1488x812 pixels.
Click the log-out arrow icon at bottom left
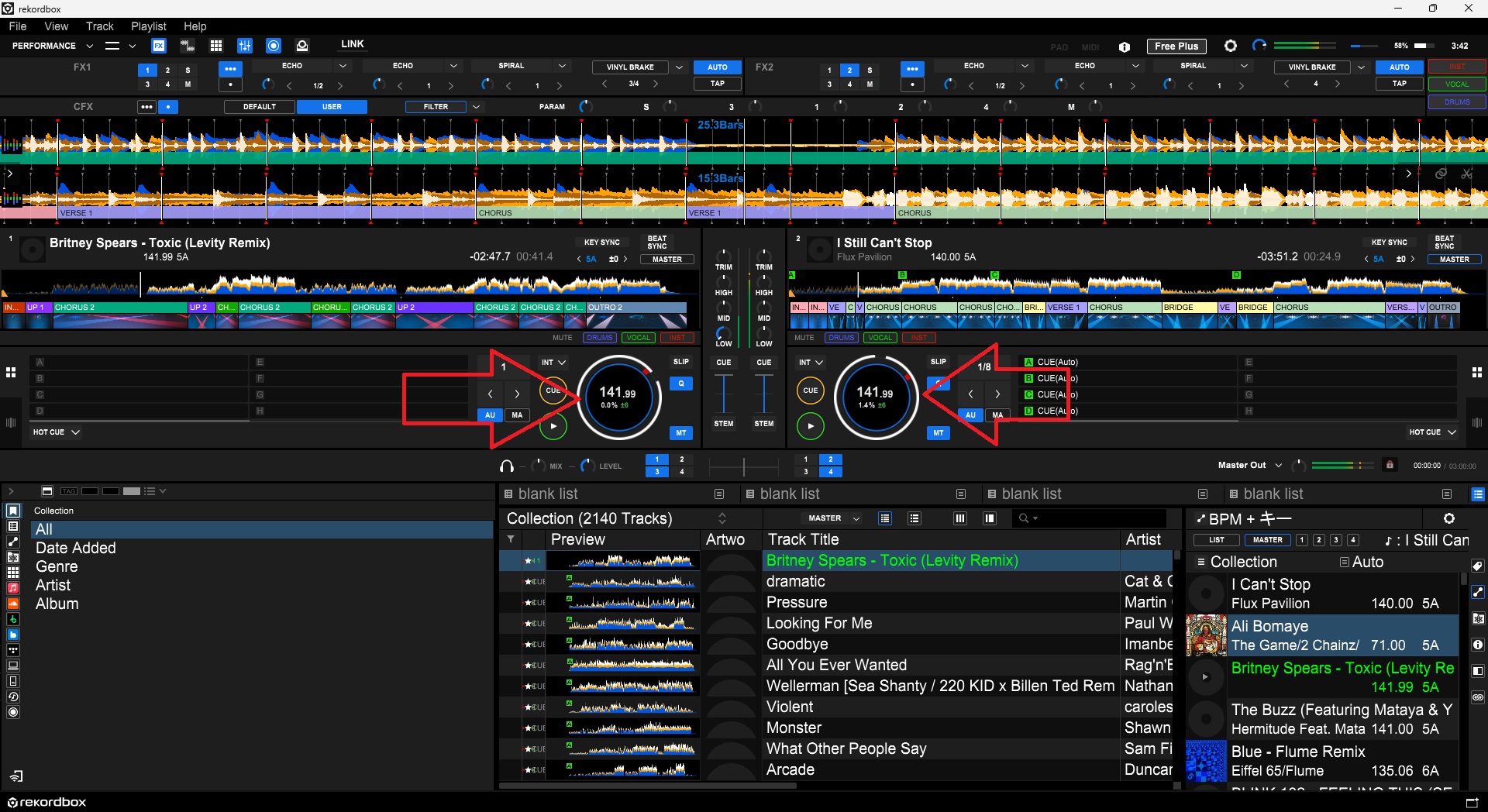pos(16,776)
